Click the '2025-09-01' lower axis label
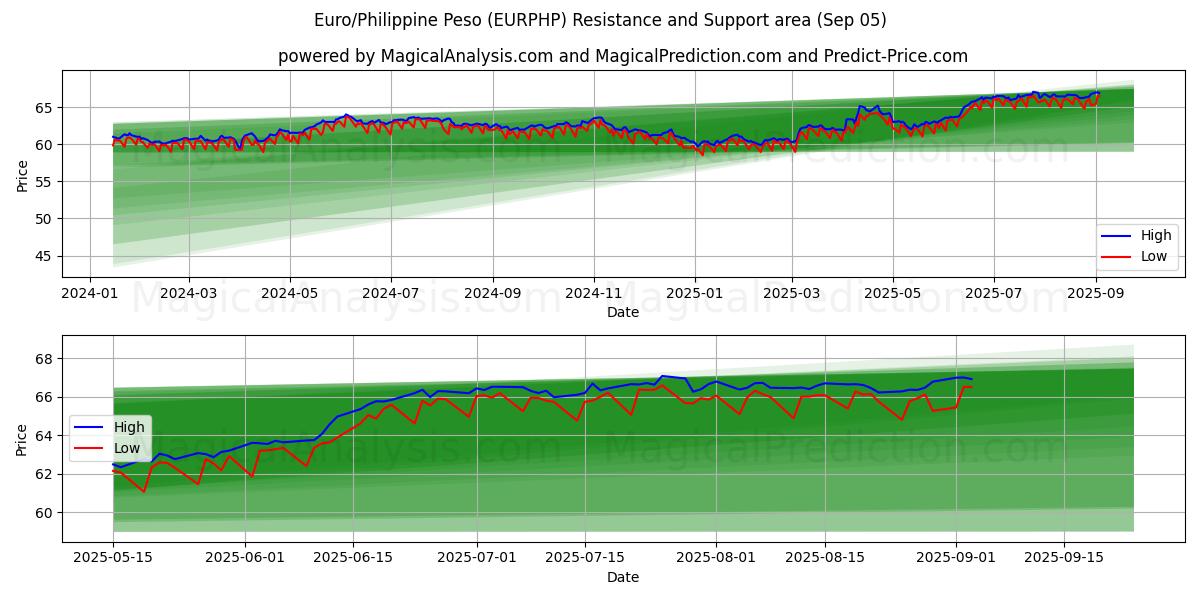1200x600 pixels. click(x=958, y=558)
